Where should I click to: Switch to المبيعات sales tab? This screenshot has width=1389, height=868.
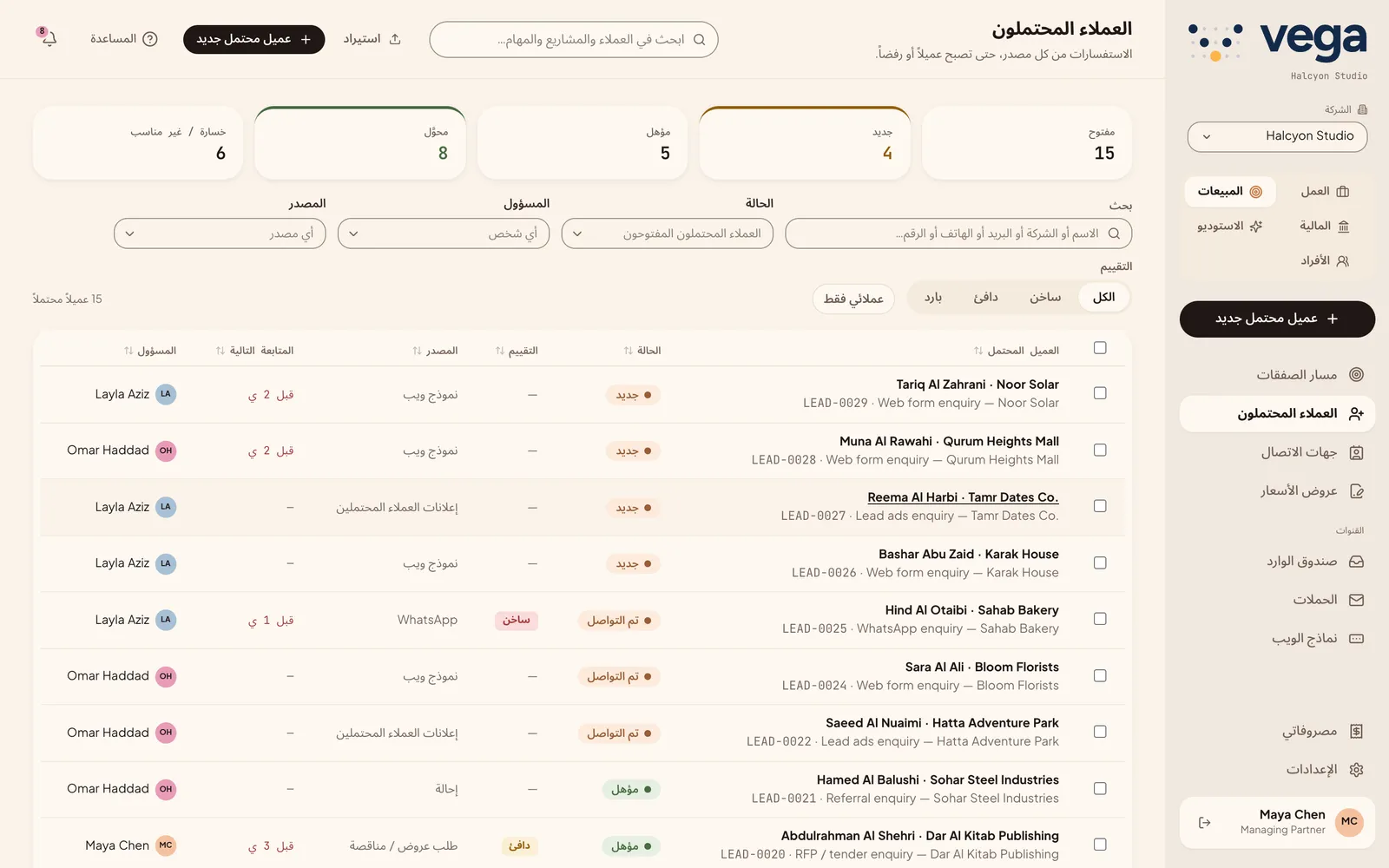(1230, 192)
